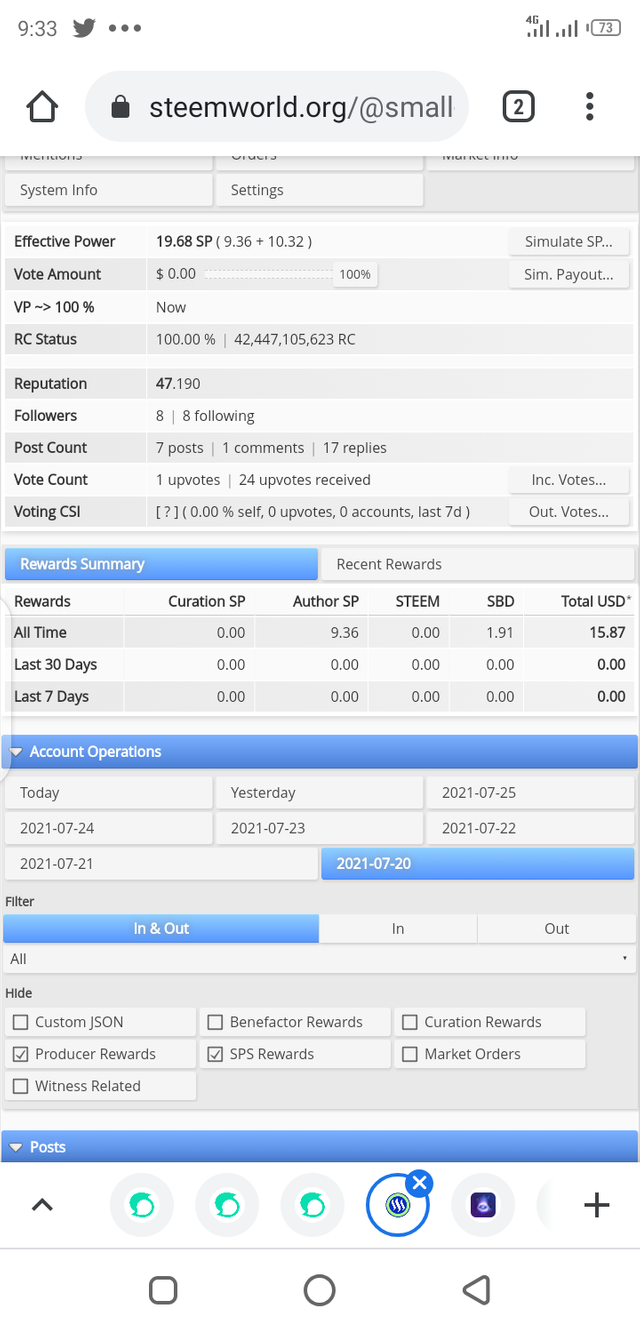Click the Effective Power 19.68 SP value
The height and width of the screenshot is (1333, 640).
tap(184, 241)
